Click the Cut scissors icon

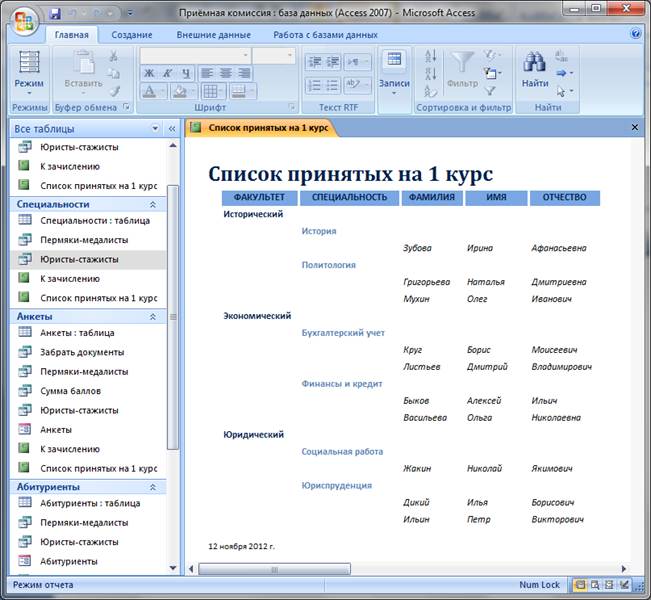click(x=113, y=56)
